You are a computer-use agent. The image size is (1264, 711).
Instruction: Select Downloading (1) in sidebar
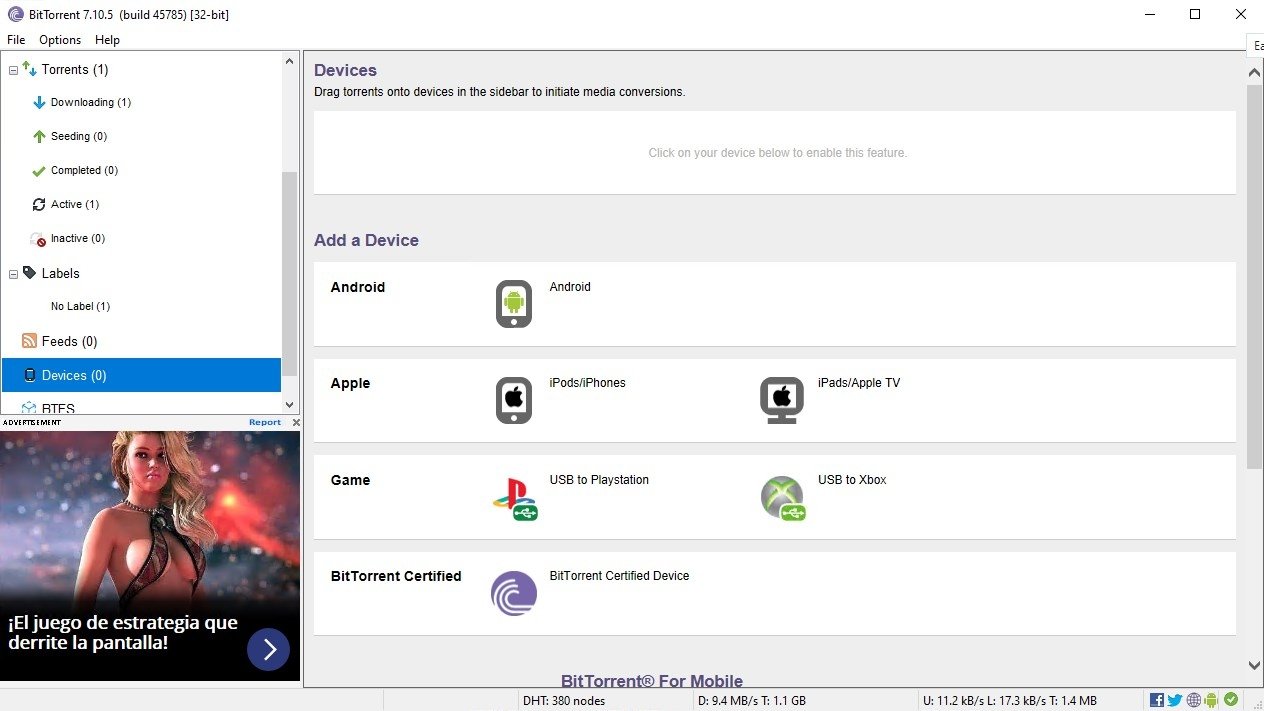pyautogui.click(x=91, y=102)
